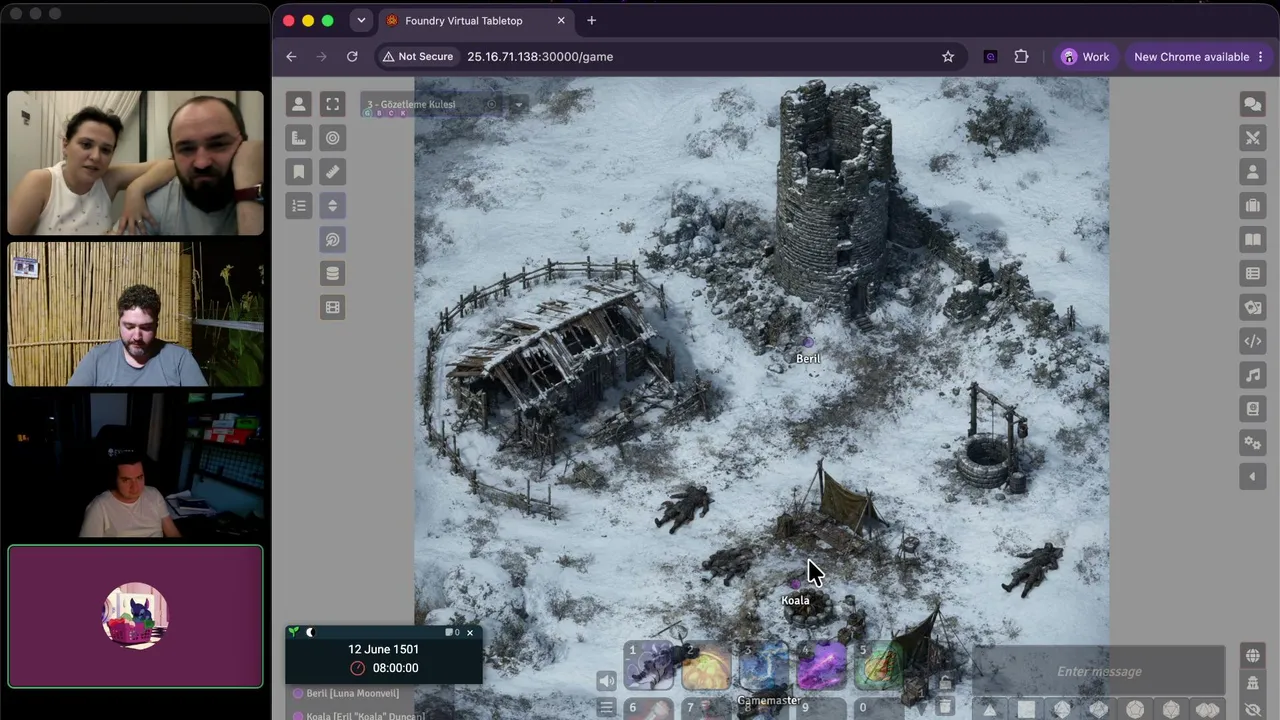Mute sound with hotbar speaker icon

[x=606, y=682]
